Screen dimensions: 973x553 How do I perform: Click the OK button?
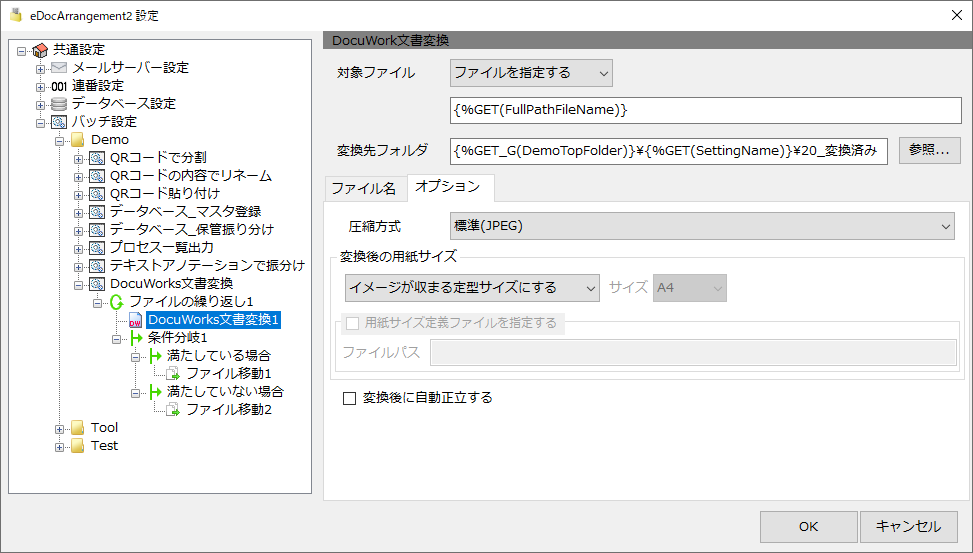[x=809, y=527]
